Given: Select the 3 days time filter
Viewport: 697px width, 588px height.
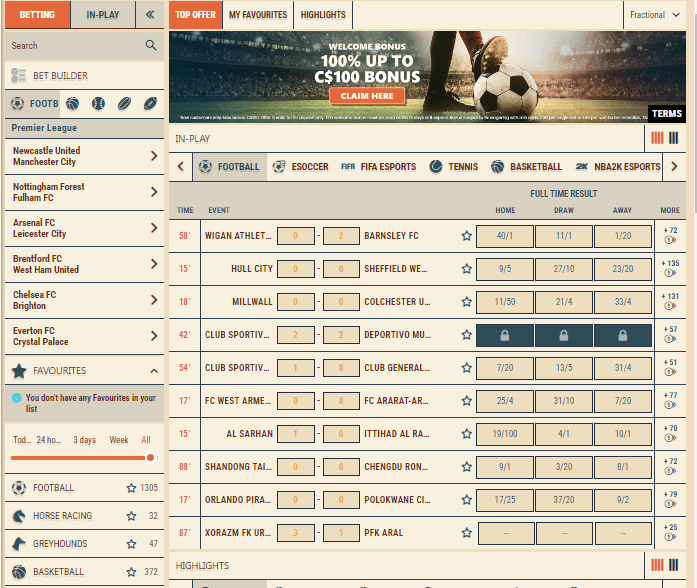Looking at the screenshot, I should tap(84, 440).
